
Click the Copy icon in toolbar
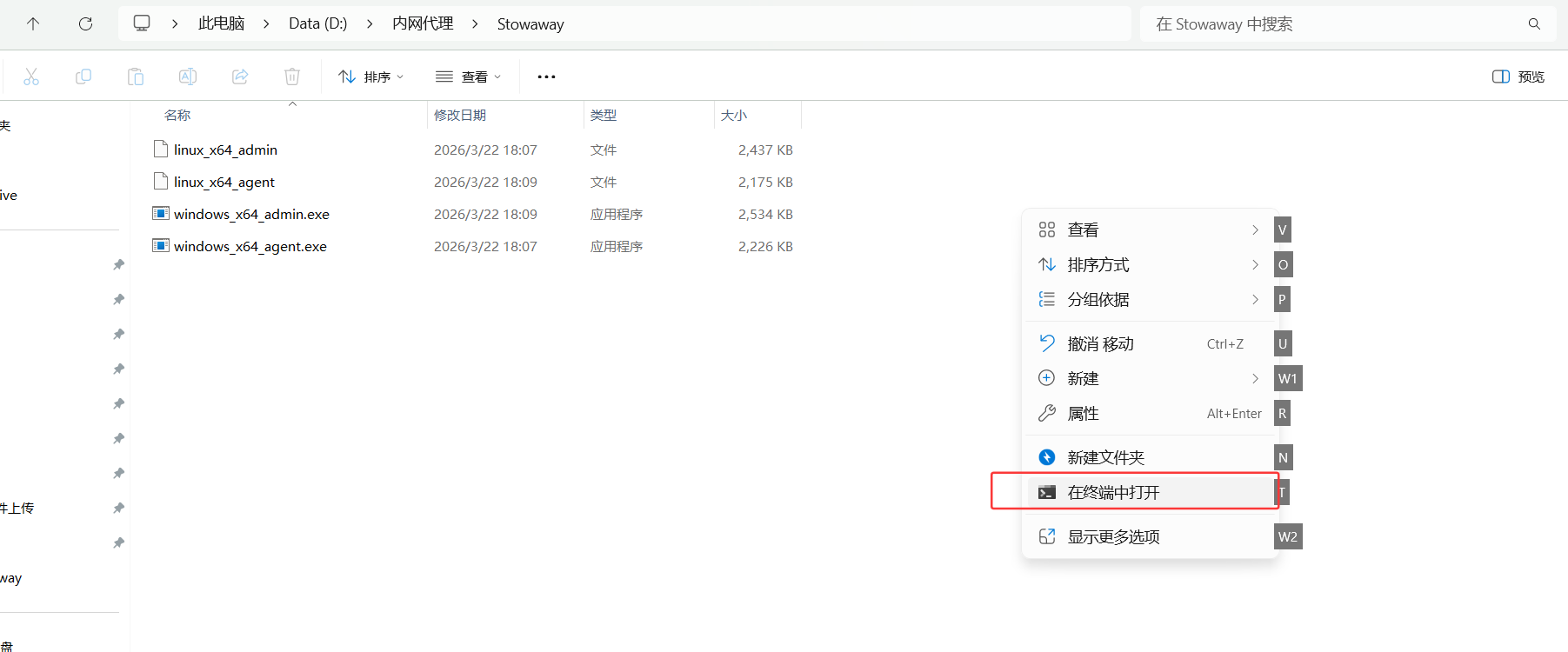(83, 77)
